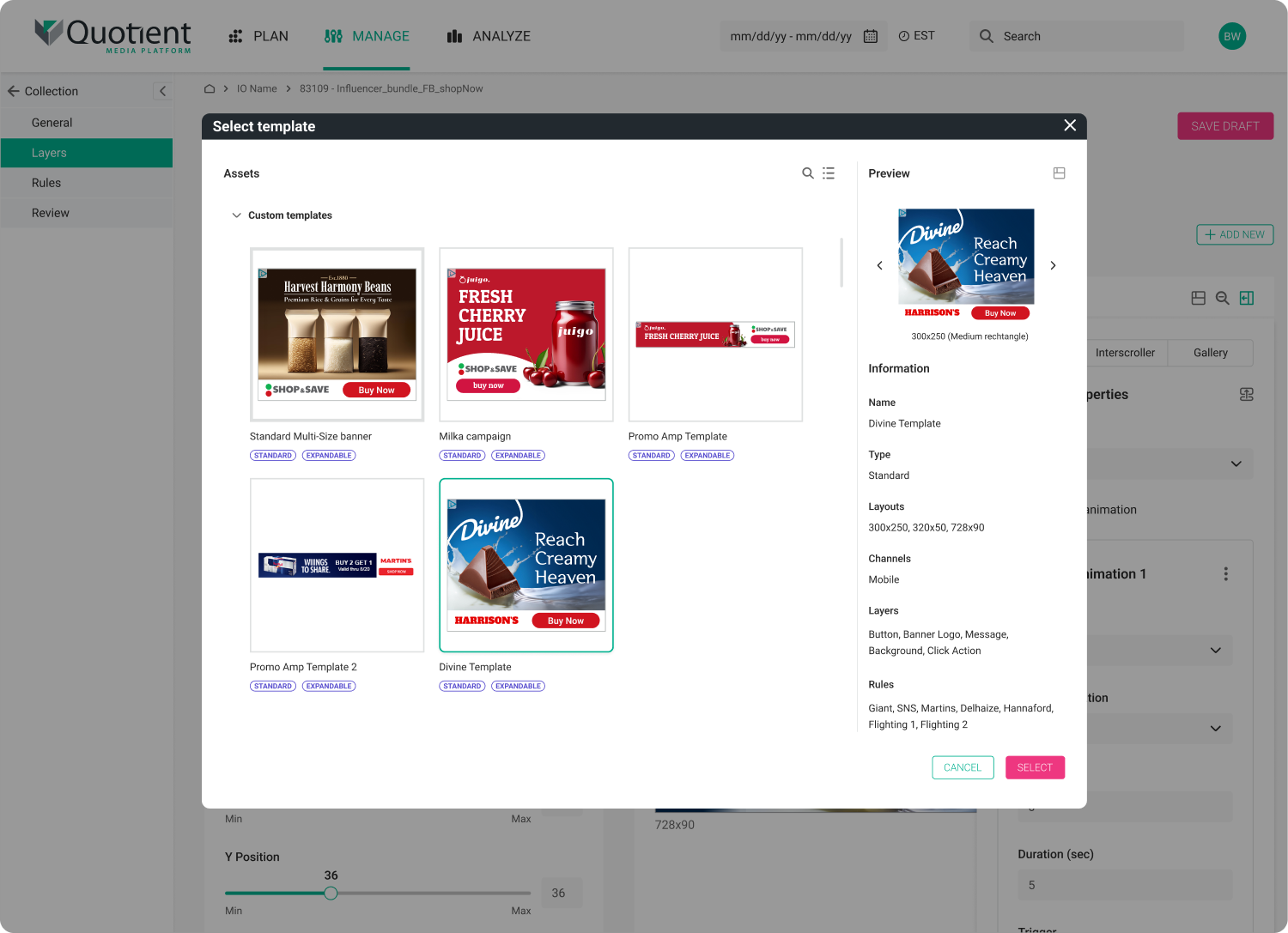The image size is (1288, 933).
Task: Switch to the Interscroller tab
Action: [x=1125, y=353]
